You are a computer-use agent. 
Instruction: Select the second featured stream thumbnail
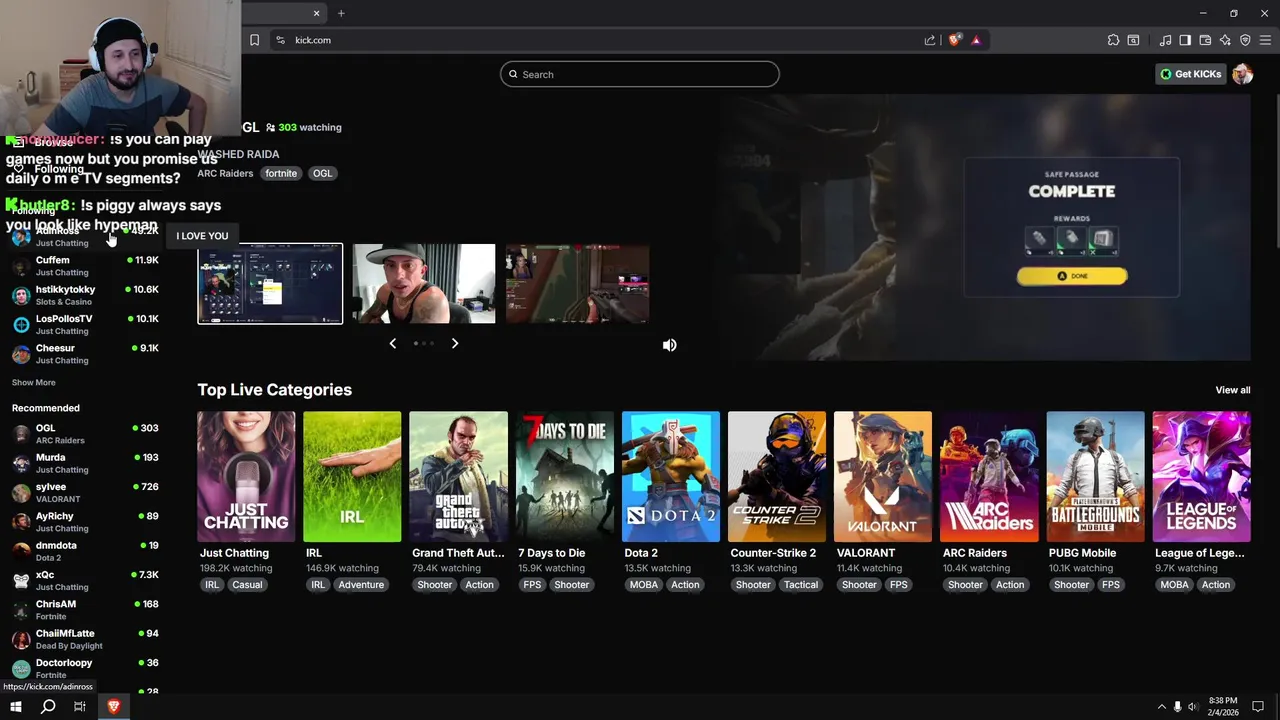[423, 284]
